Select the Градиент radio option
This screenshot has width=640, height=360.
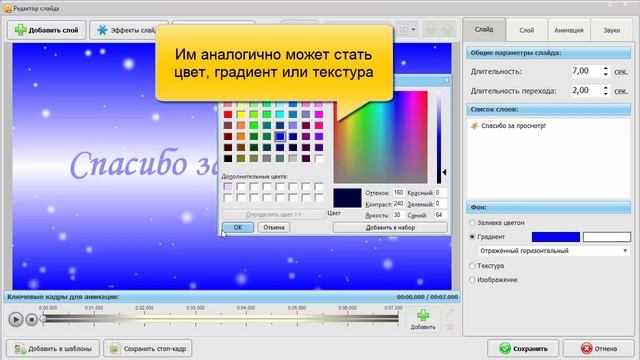coord(472,237)
